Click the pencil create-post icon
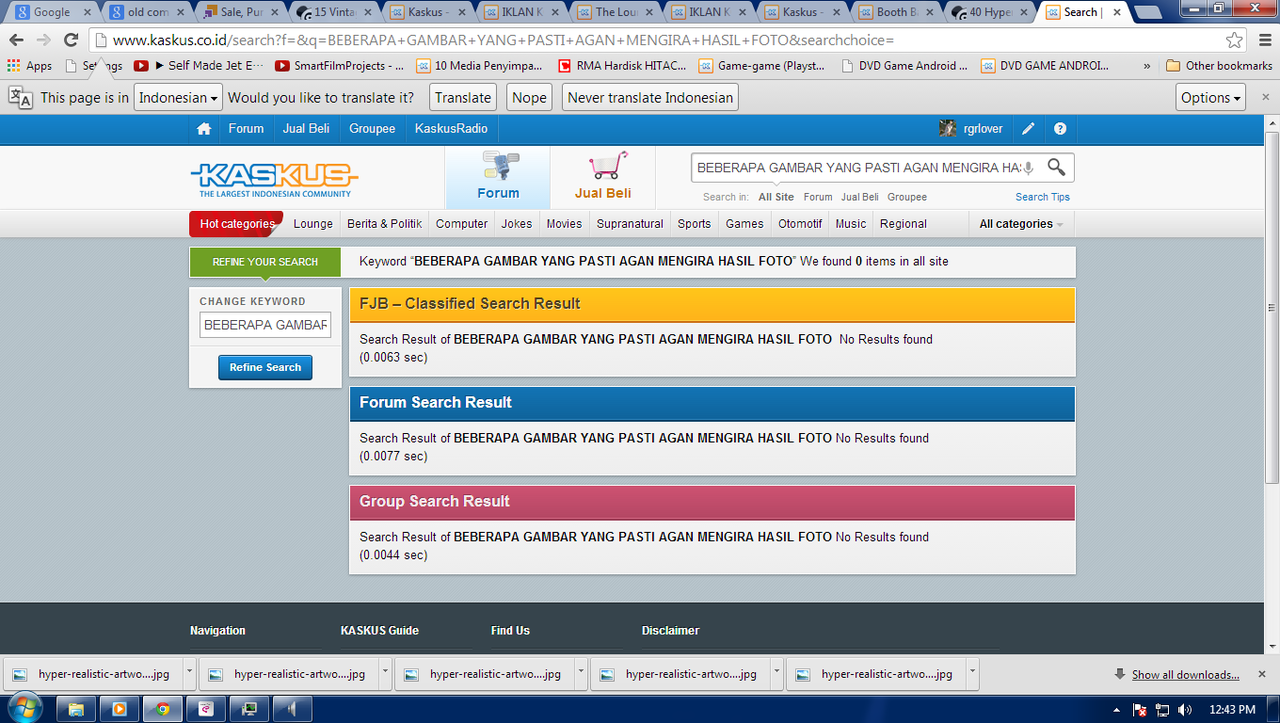The height and width of the screenshot is (723, 1280). (x=1028, y=129)
